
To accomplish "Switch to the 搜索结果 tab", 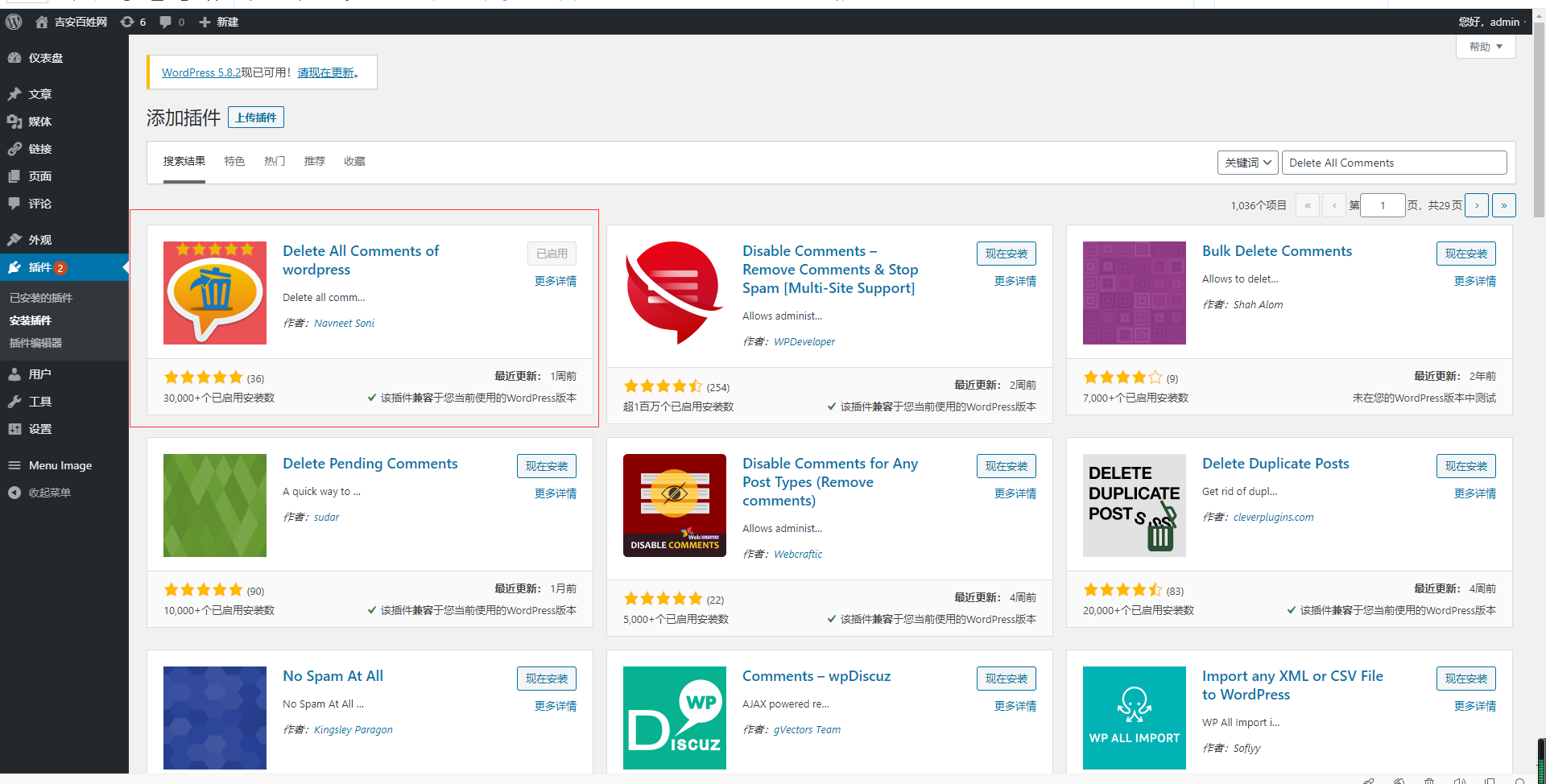I will [x=184, y=161].
